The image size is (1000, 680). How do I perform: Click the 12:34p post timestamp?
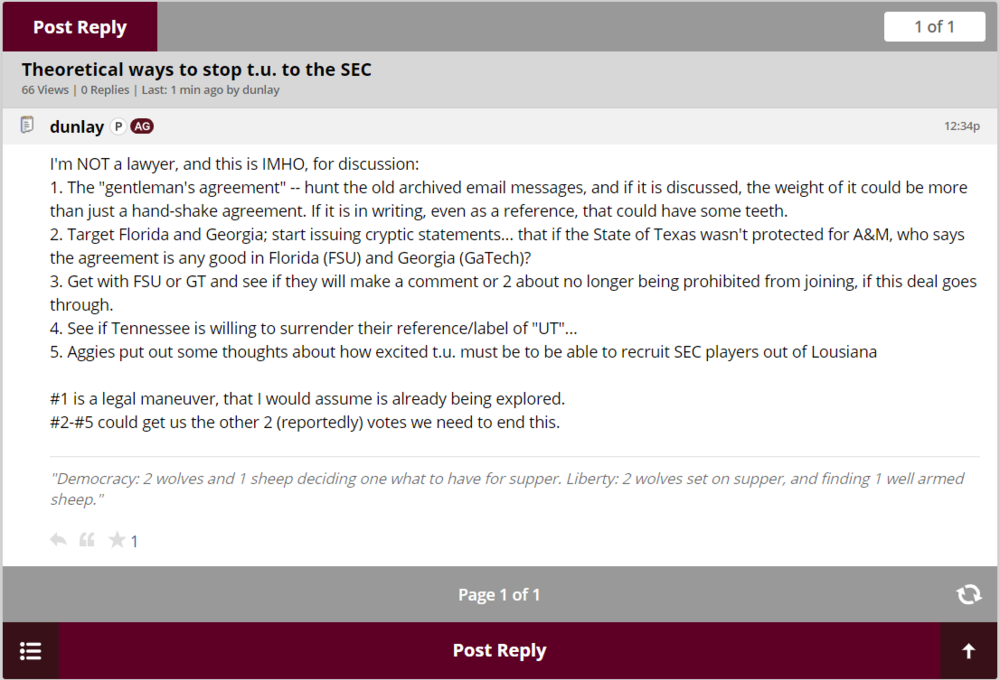coord(961,127)
